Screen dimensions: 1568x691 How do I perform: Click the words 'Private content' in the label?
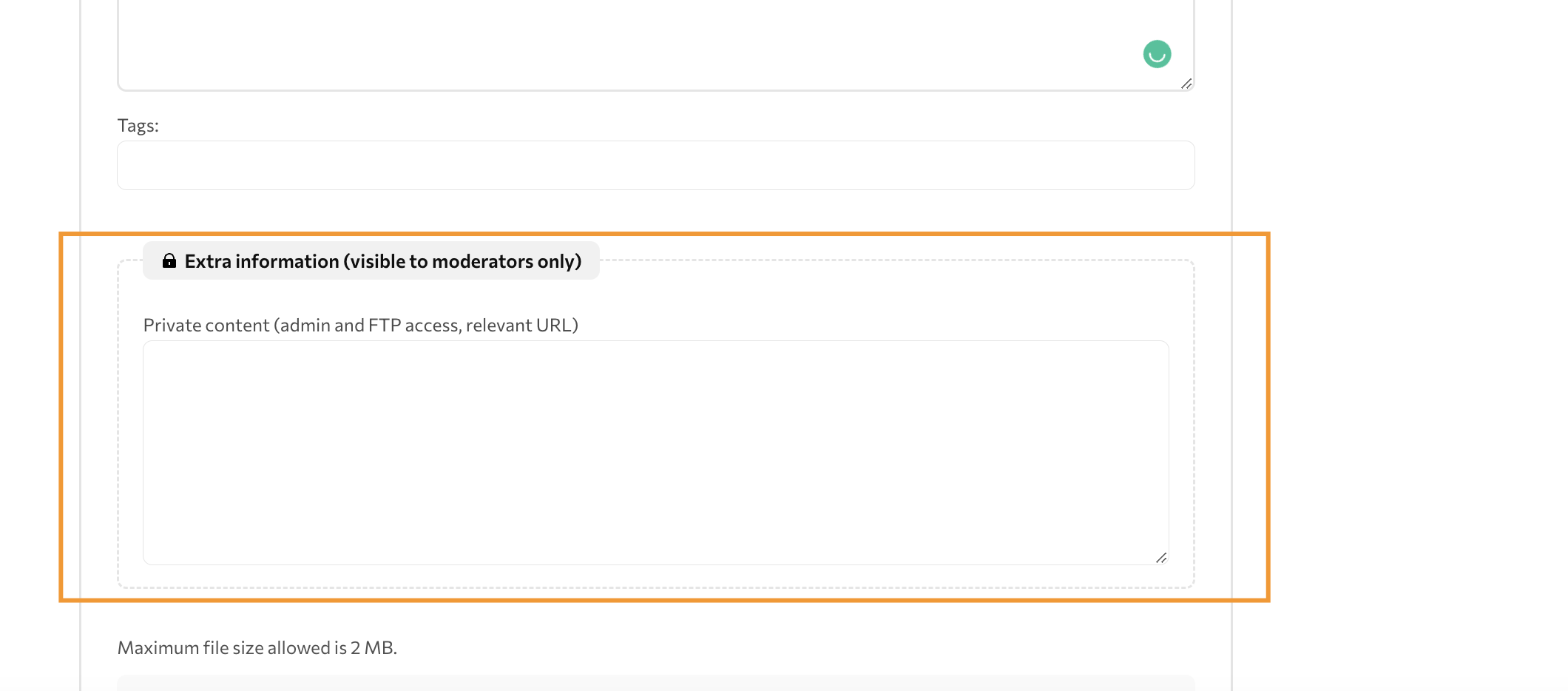[206, 326]
